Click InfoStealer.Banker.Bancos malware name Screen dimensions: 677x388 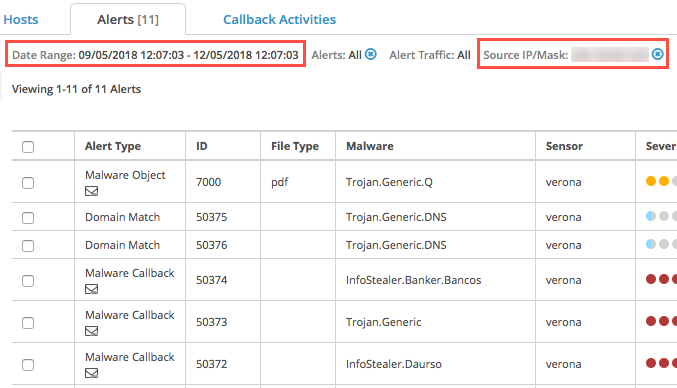point(413,280)
